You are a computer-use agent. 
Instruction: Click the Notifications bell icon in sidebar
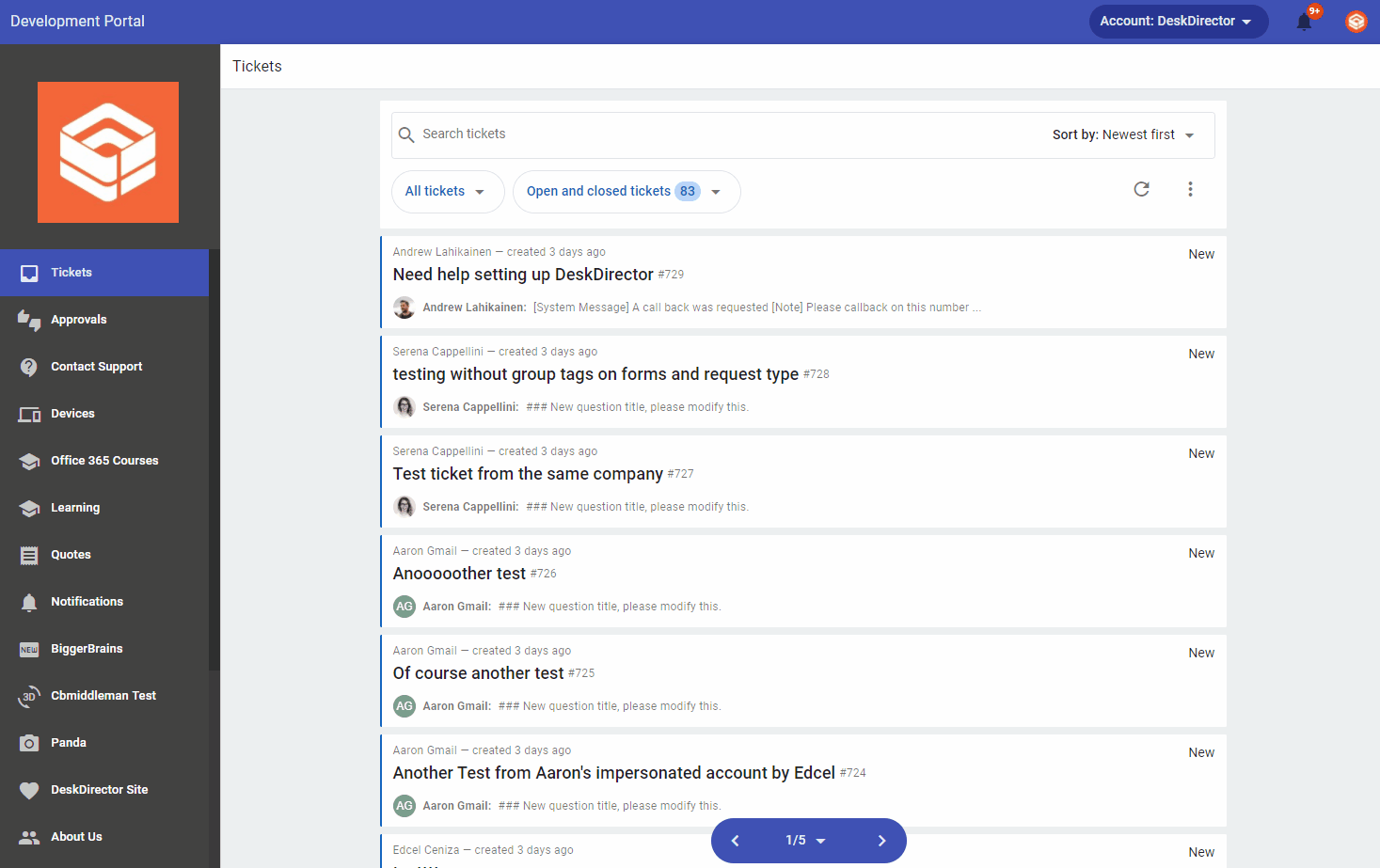(29, 602)
